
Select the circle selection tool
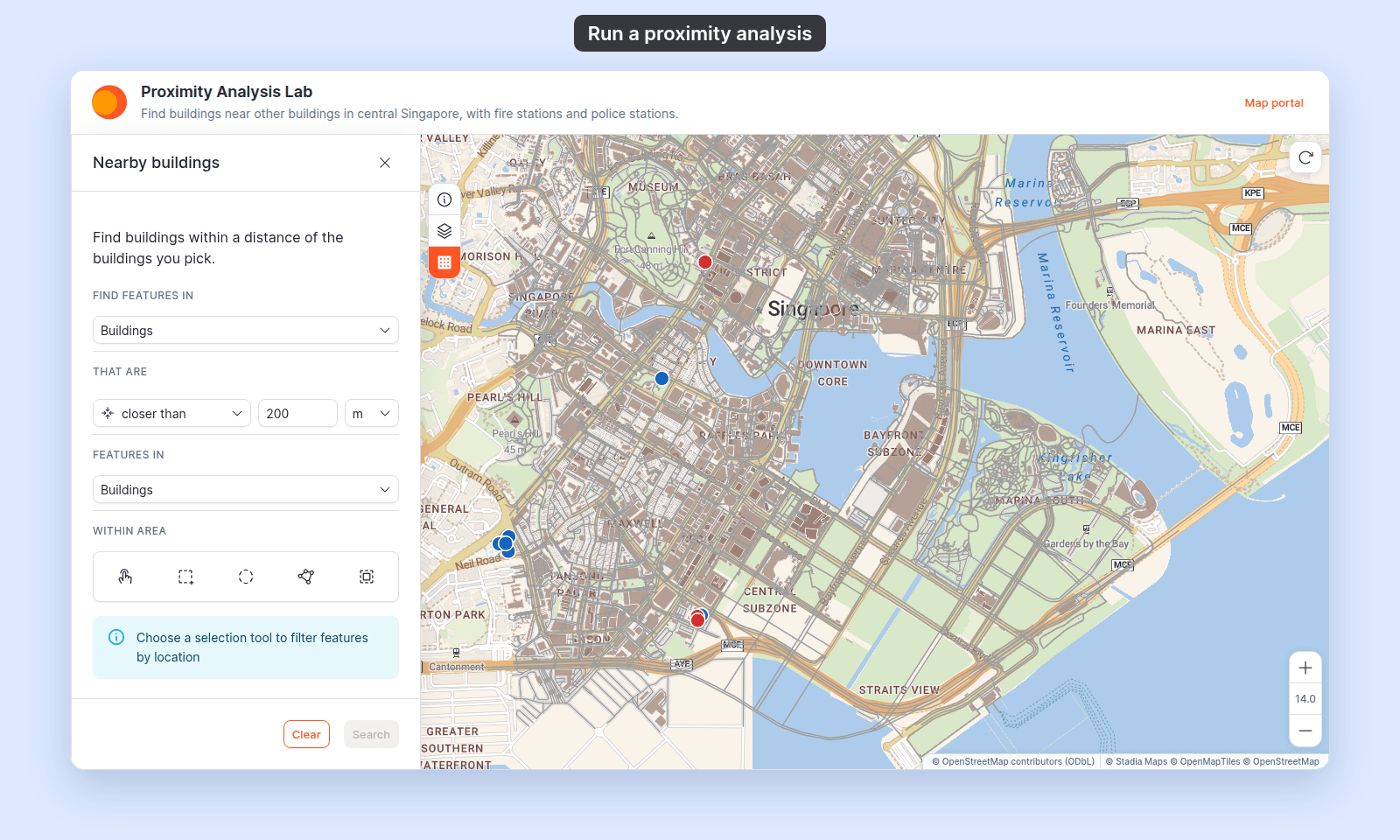point(246,577)
